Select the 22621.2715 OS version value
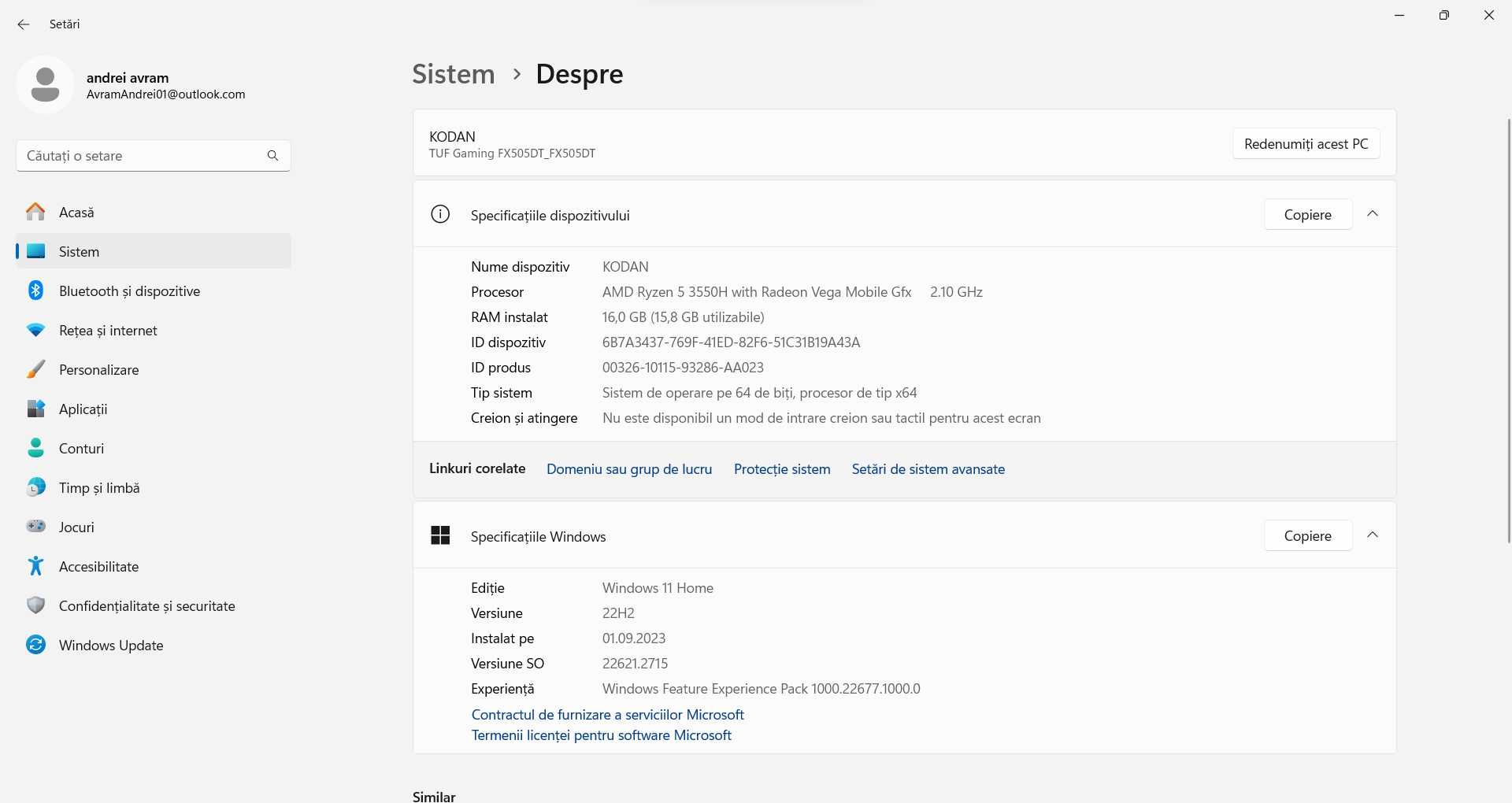The width and height of the screenshot is (1512, 803). click(635, 664)
